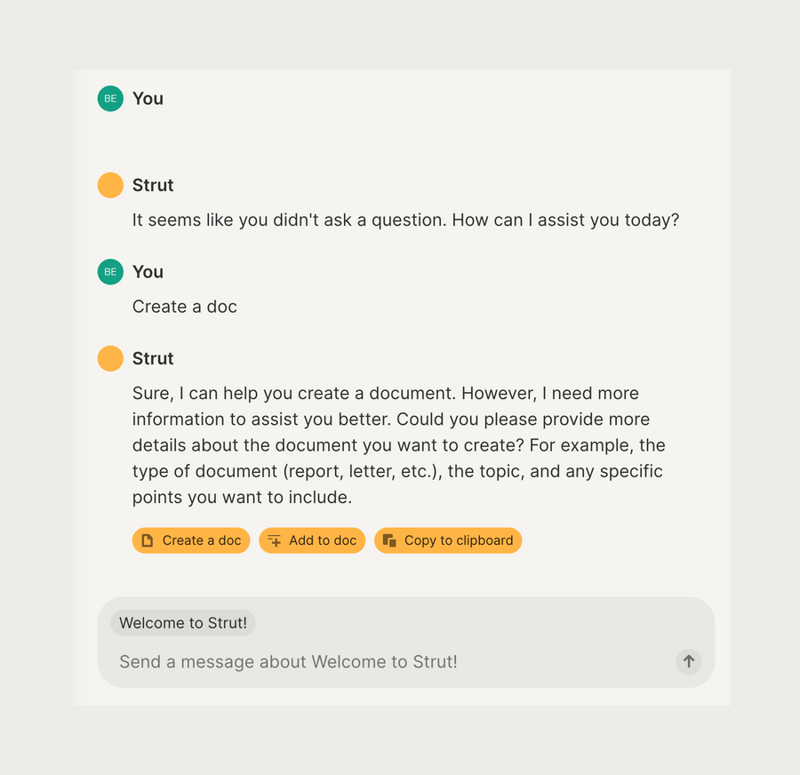The width and height of the screenshot is (800, 775).
Task: Click the document icon on Create a doc chip
Action: click(x=146, y=540)
